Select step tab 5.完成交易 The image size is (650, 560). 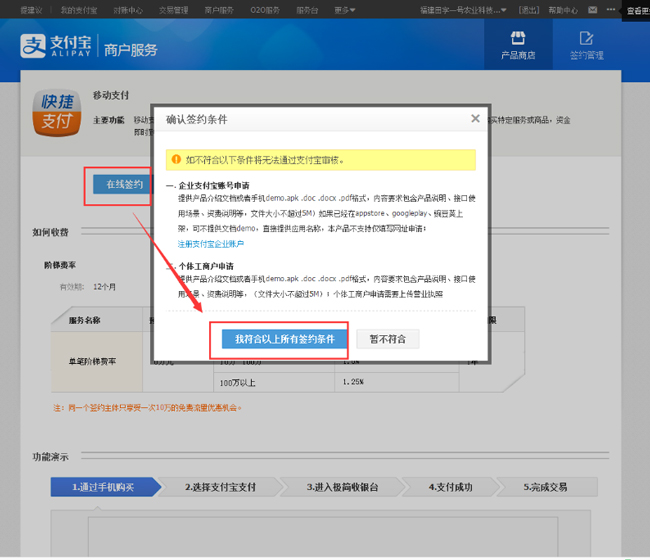point(545,487)
